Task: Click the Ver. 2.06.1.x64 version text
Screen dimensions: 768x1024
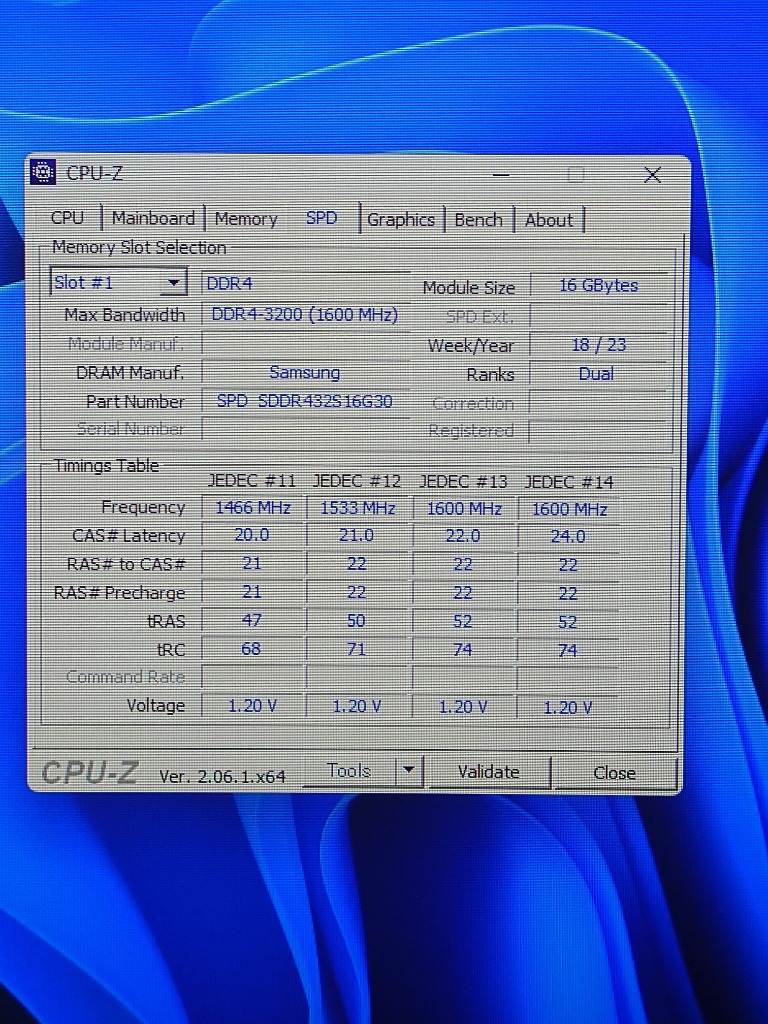Action: pyautogui.click(x=223, y=776)
